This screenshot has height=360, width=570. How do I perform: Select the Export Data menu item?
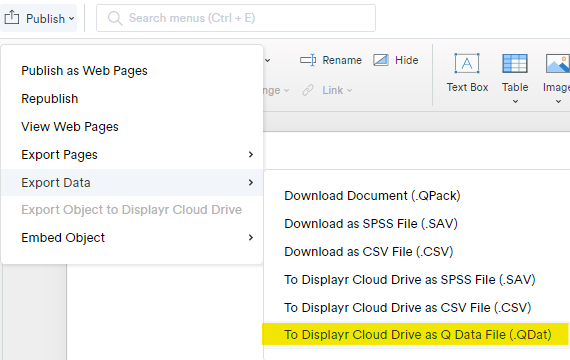pos(132,183)
